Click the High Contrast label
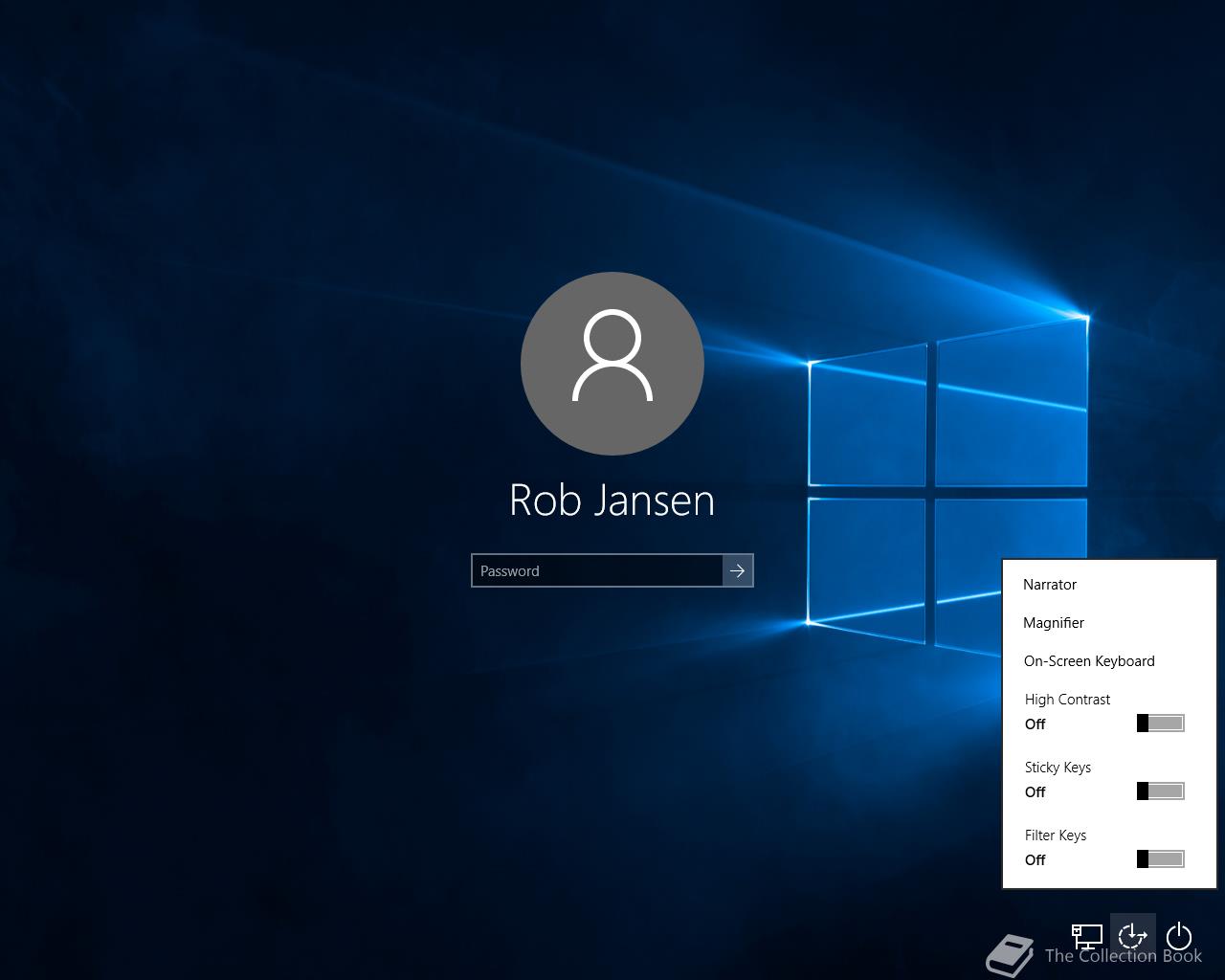Image resolution: width=1225 pixels, height=980 pixels. (x=1067, y=700)
